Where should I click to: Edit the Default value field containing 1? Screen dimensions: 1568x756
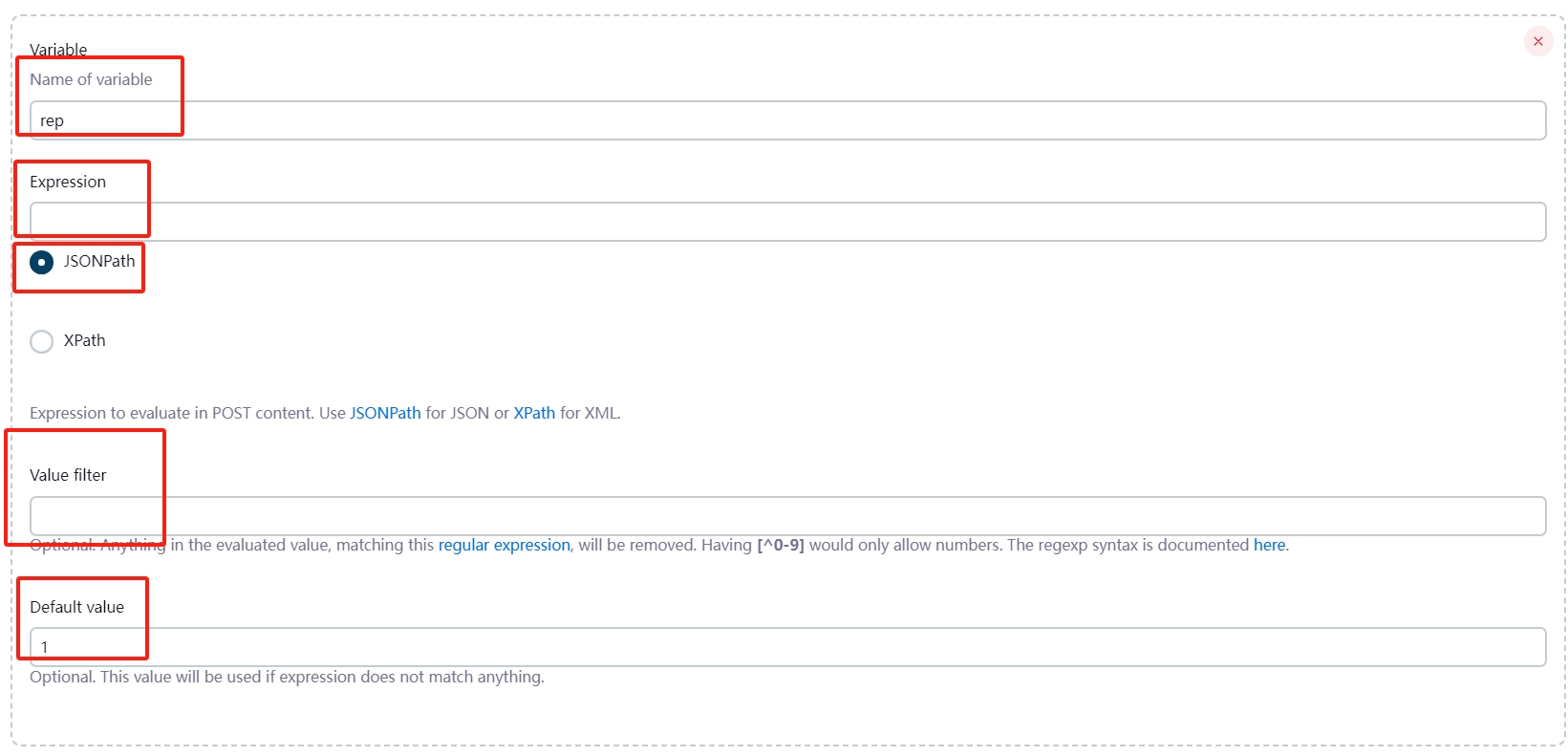pyautogui.click(x=787, y=647)
